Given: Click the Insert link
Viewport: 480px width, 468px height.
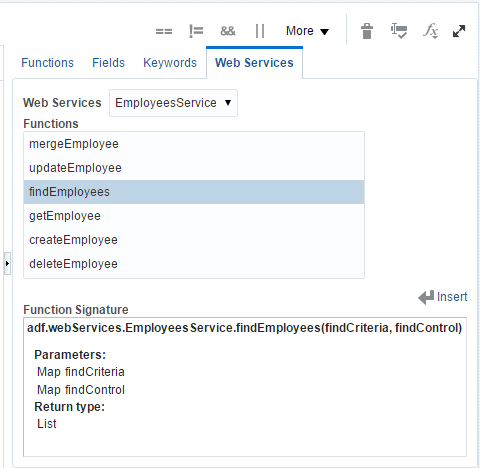Looking at the screenshot, I should (x=443, y=297).
